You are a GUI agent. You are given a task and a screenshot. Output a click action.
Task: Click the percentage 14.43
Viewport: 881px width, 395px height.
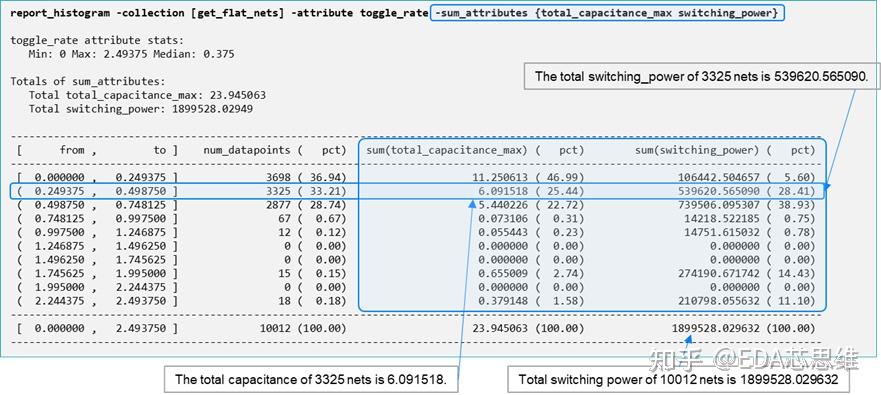pos(793,274)
